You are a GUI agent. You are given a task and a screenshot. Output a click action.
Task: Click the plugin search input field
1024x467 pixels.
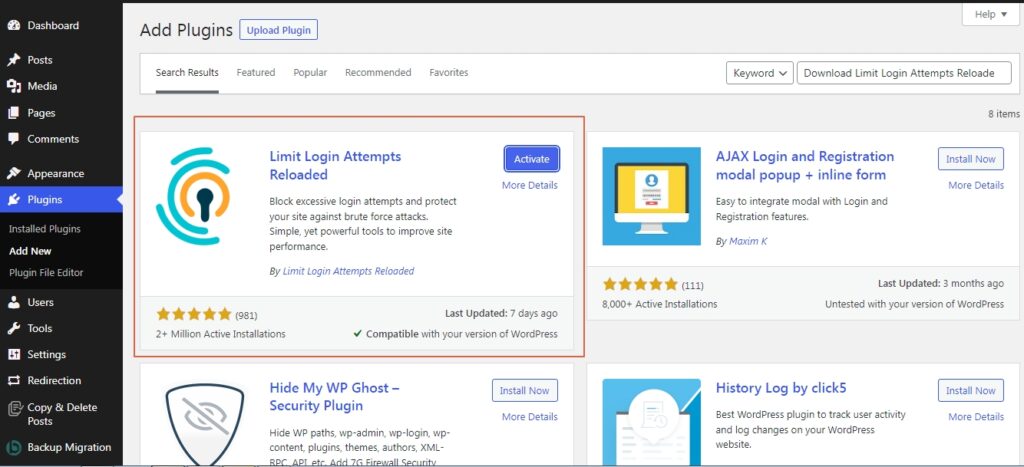(904, 73)
